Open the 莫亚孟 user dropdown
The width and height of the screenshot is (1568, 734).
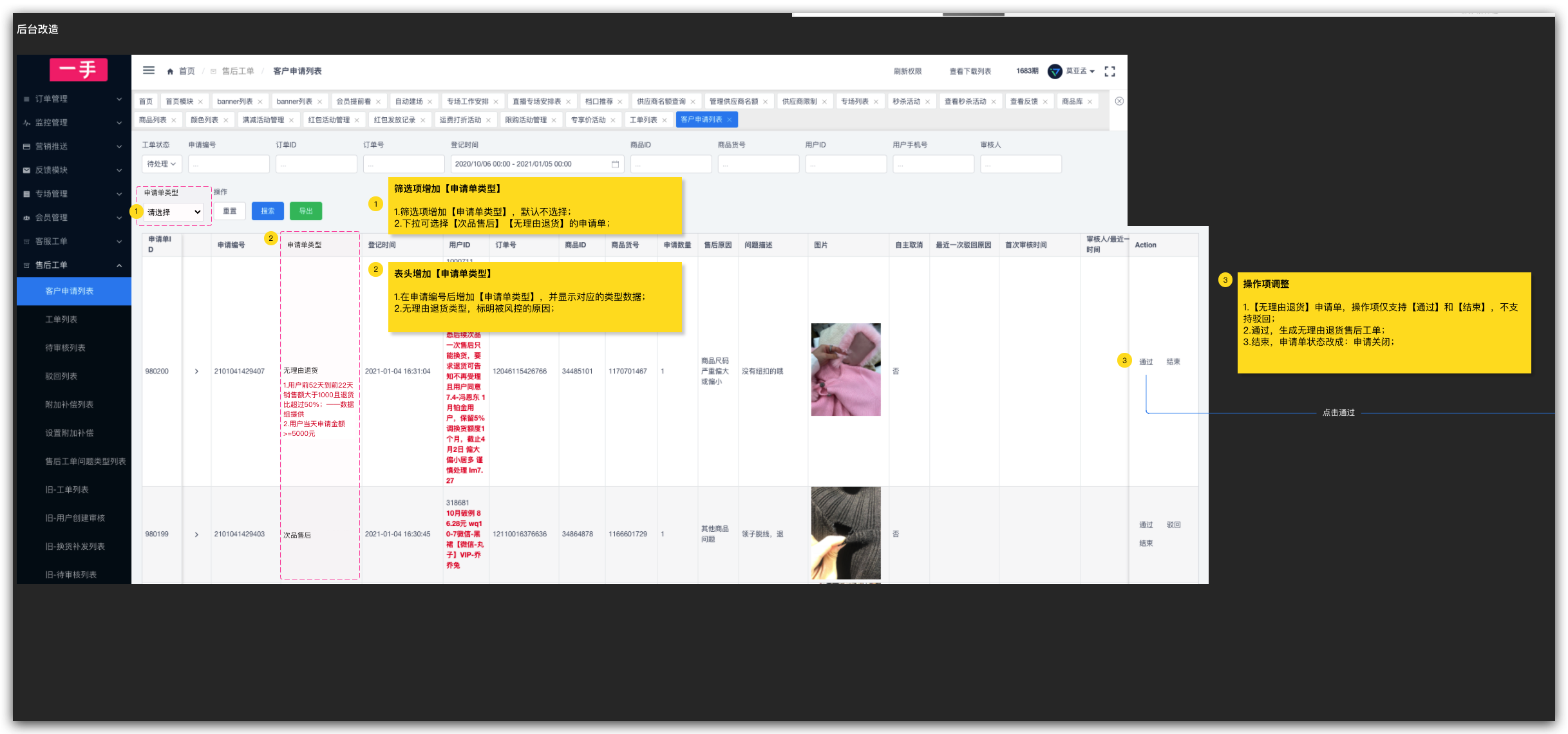point(1080,71)
